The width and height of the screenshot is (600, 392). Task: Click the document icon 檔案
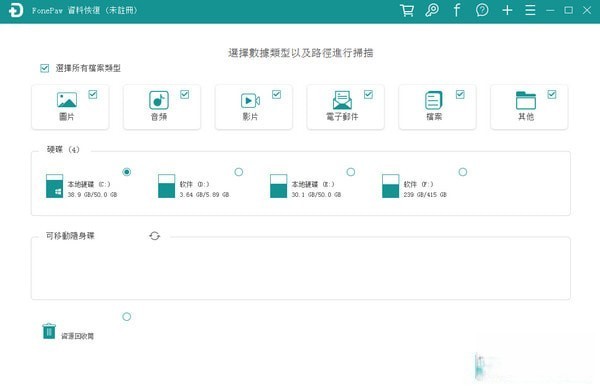click(434, 100)
